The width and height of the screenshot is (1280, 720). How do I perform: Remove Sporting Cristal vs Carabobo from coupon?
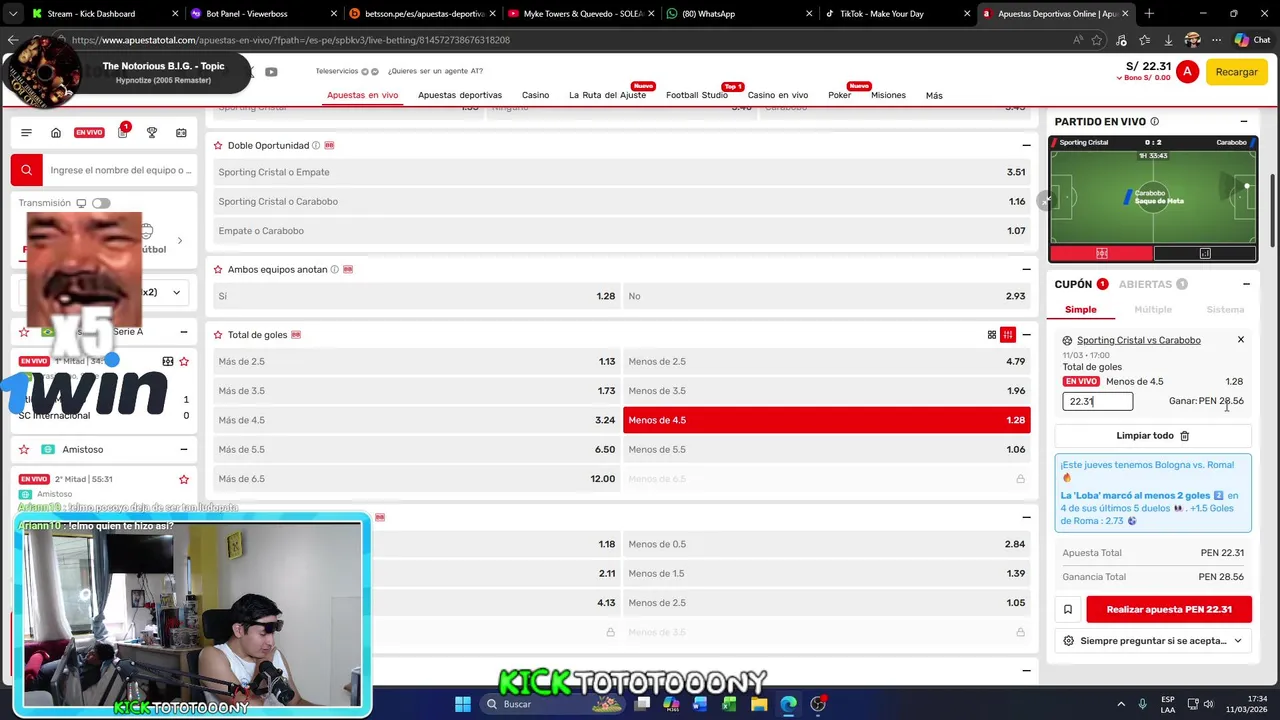coord(1241,340)
